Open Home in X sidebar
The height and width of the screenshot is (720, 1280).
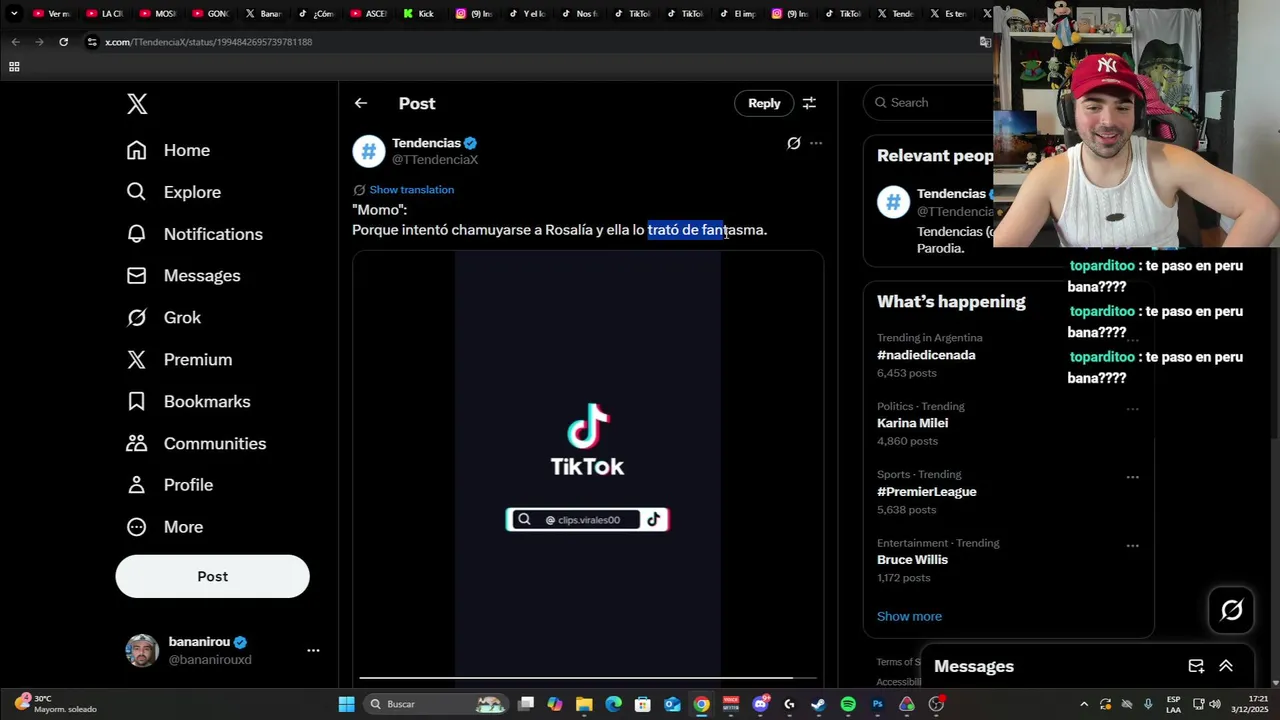(168, 150)
